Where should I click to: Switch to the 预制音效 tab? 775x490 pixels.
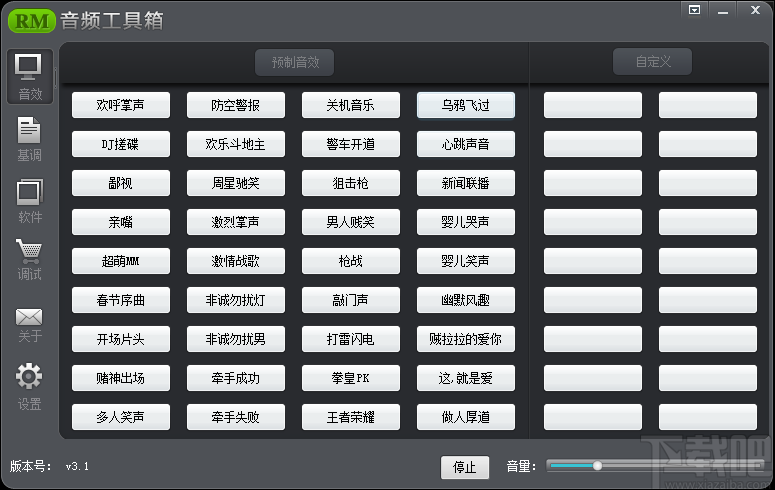(x=295, y=62)
